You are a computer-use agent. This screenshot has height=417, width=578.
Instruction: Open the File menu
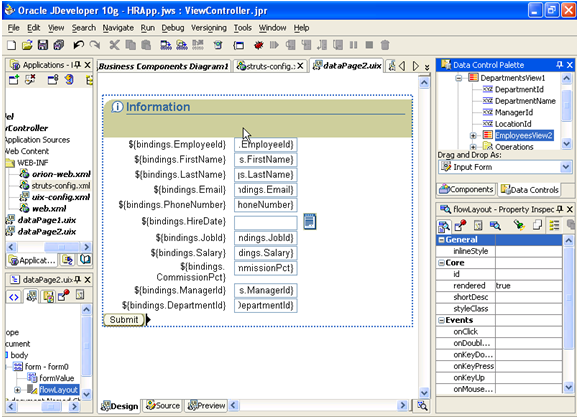pyautogui.click(x=14, y=28)
